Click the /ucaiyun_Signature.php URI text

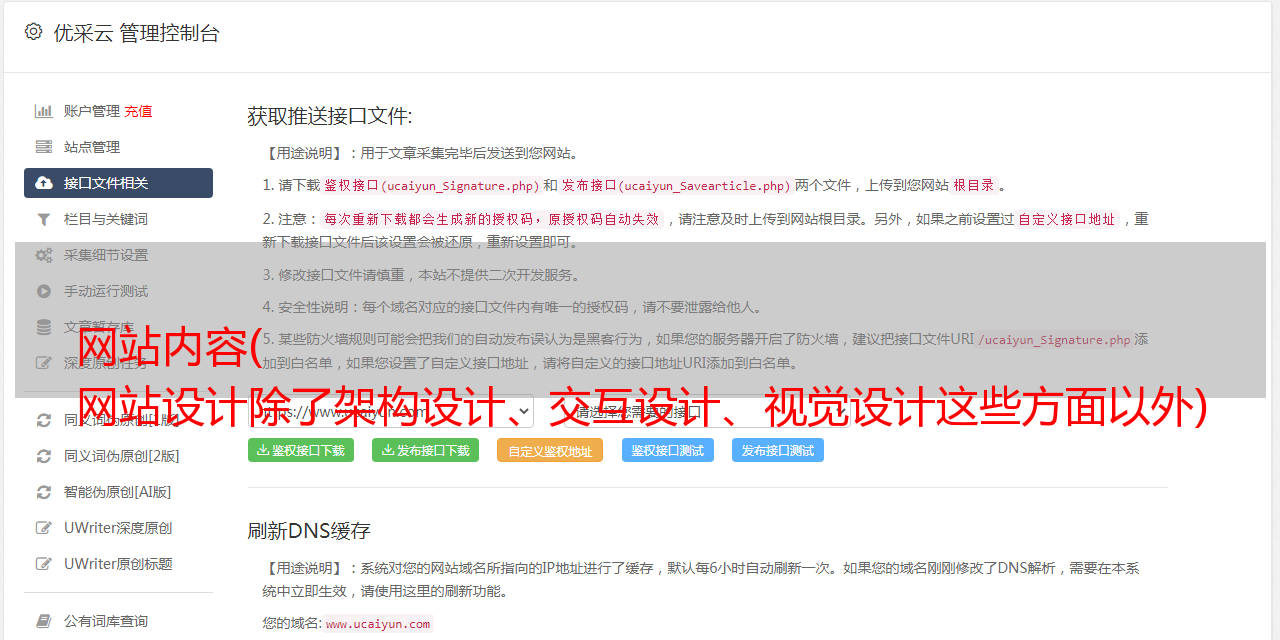pyautogui.click(x=1054, y=339)
